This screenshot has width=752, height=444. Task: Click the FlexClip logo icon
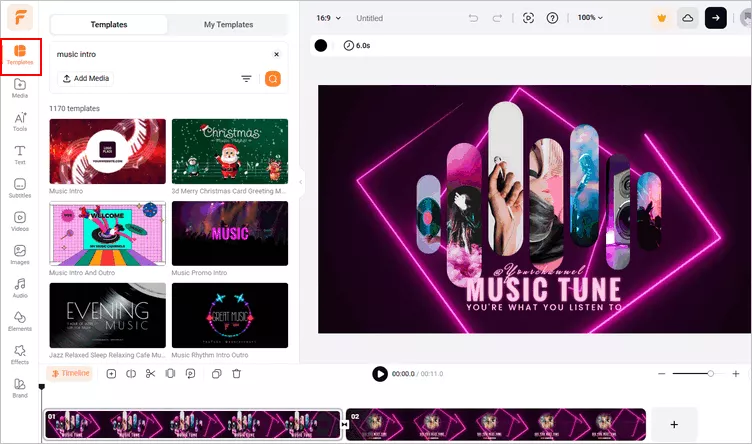pos(20,18)
